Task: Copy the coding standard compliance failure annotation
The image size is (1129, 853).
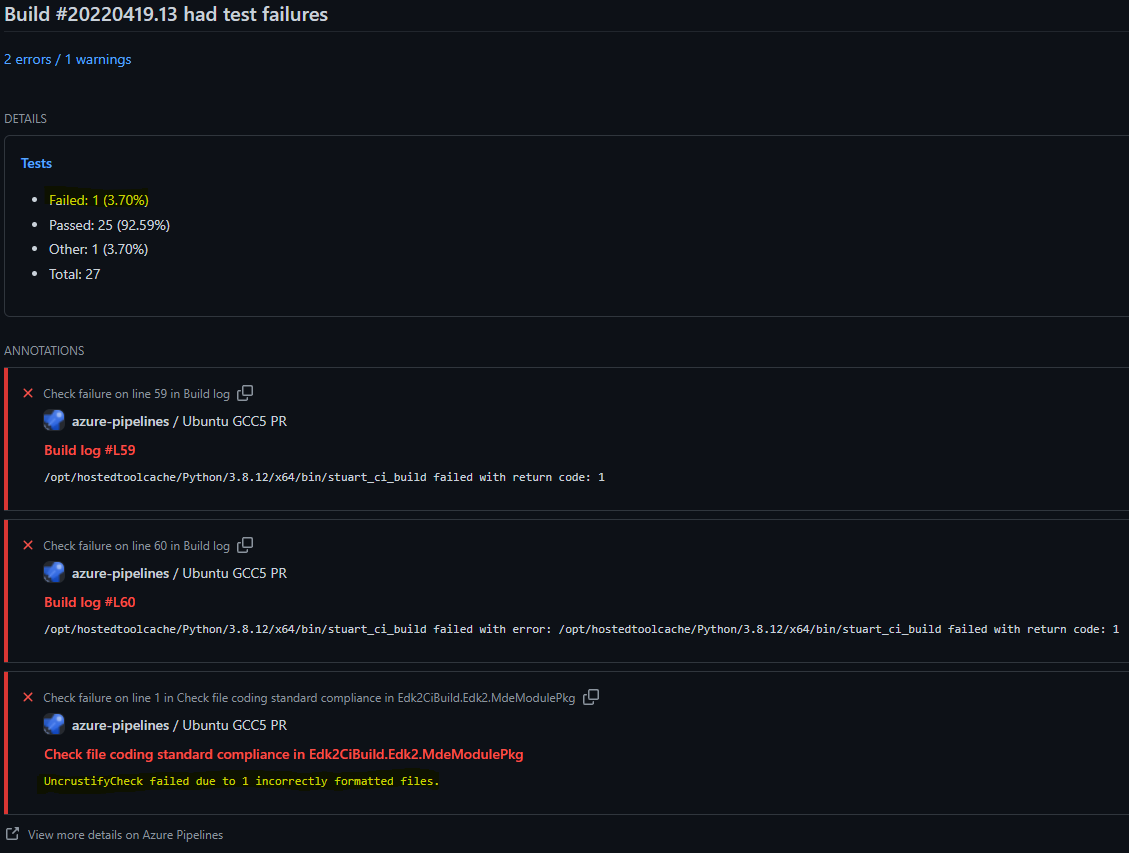Action: (x=591, y=697)
